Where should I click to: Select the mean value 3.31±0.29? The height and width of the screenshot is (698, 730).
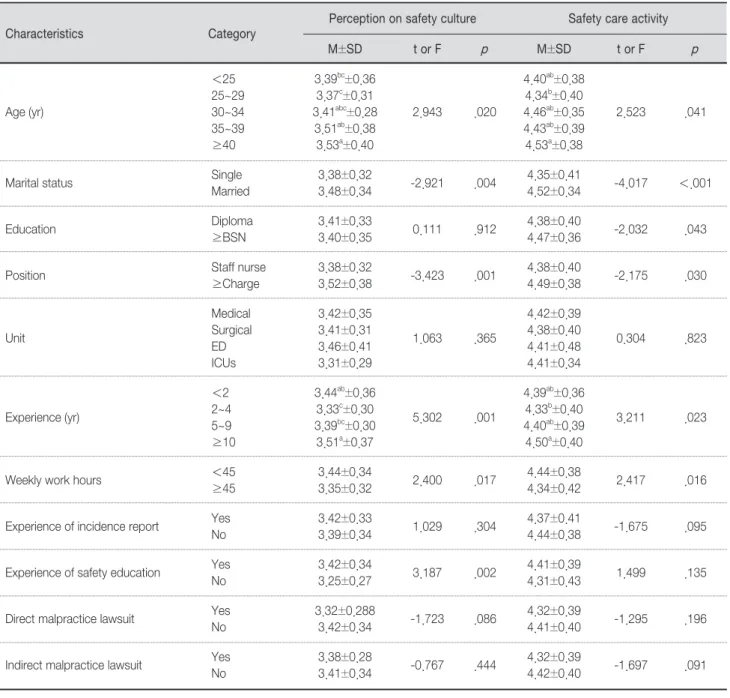point(345,363)
